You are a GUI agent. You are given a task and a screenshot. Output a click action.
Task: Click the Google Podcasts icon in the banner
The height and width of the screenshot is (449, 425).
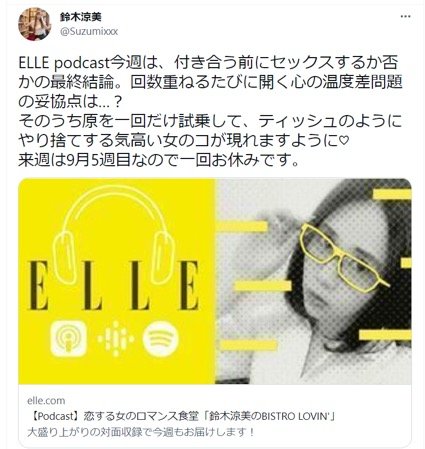coord(115,338)
